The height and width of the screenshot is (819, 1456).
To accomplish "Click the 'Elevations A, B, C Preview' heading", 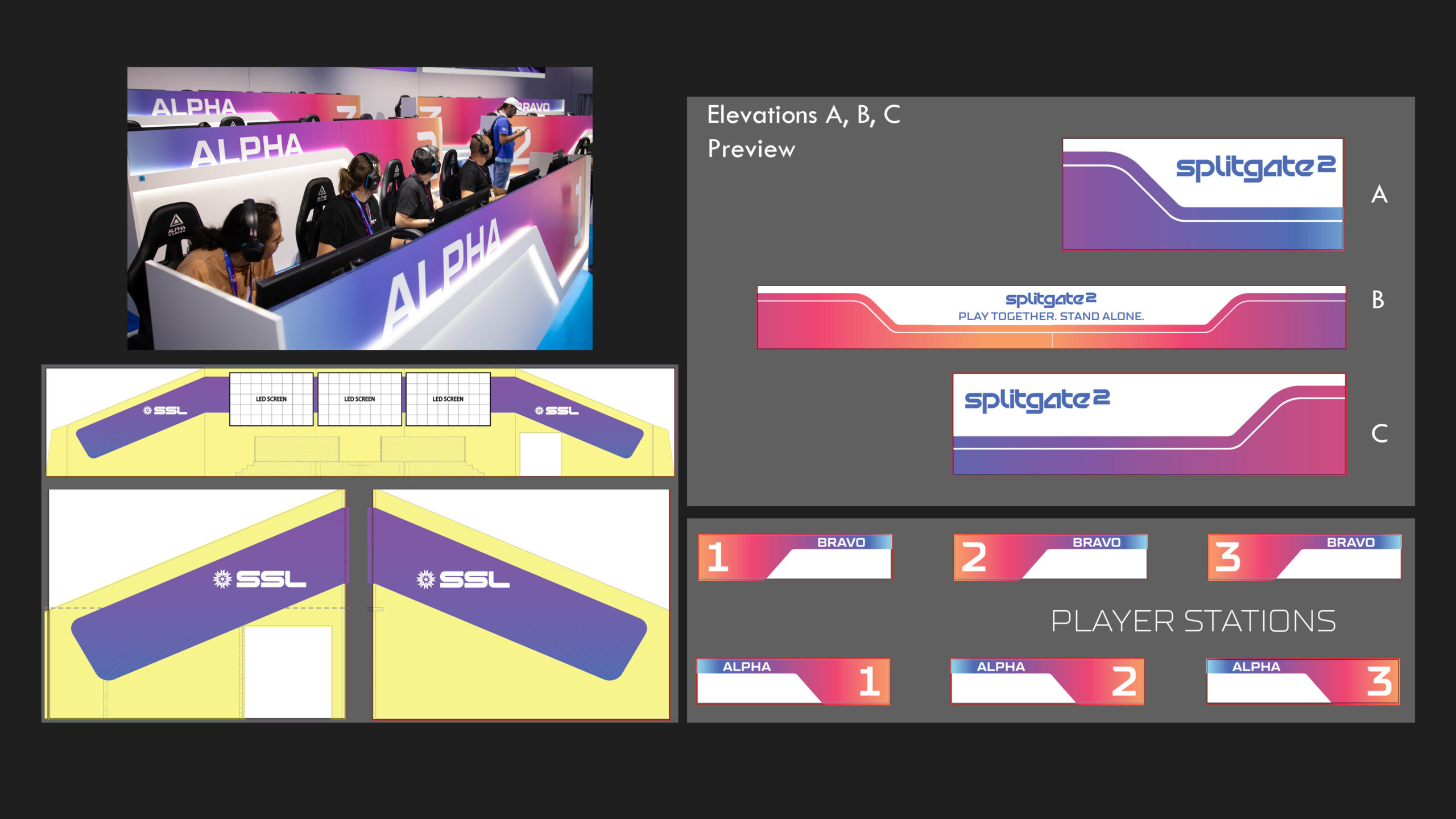I will [x=803, y=131].
